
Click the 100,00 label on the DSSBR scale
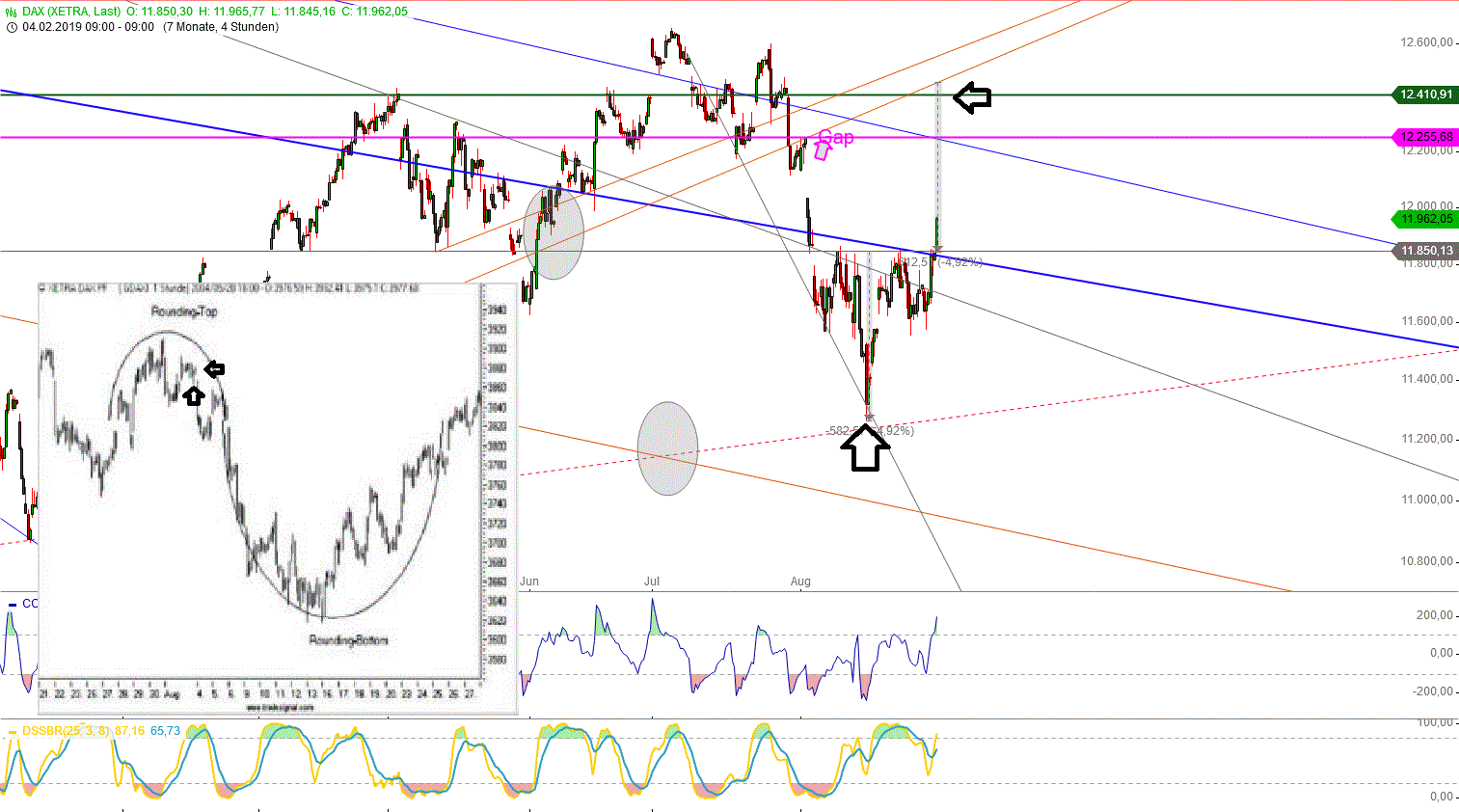coord(1436,722)
